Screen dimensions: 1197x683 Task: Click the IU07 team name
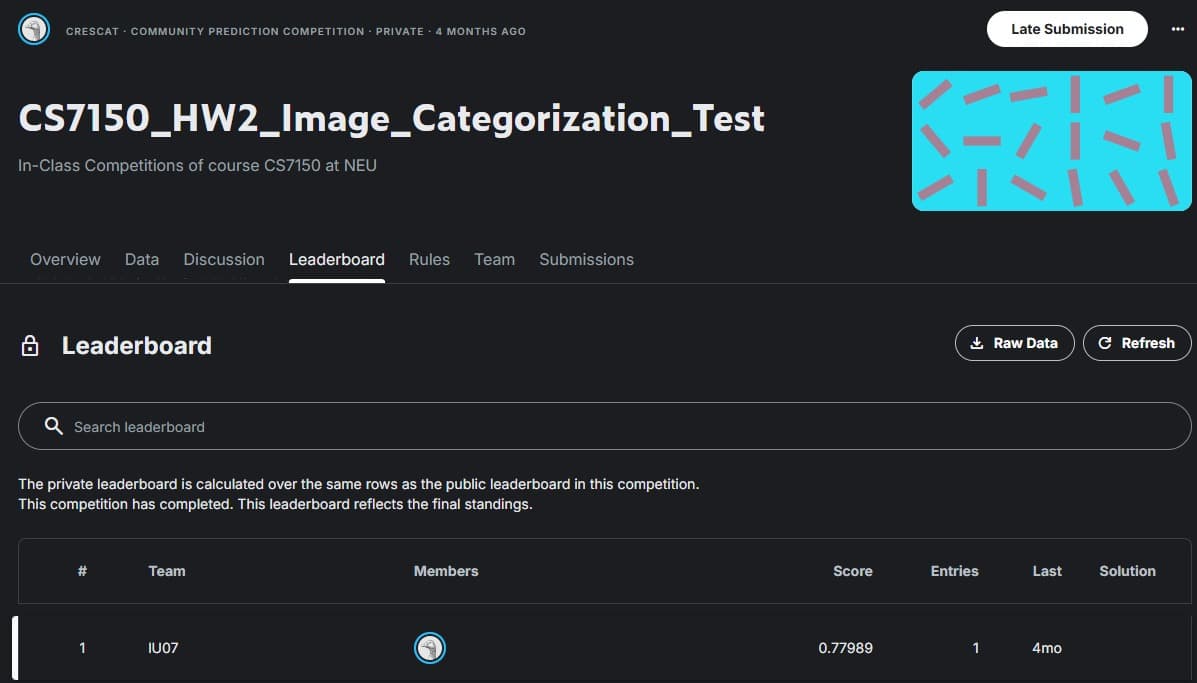pyautogui.click(x=163, y=648)
